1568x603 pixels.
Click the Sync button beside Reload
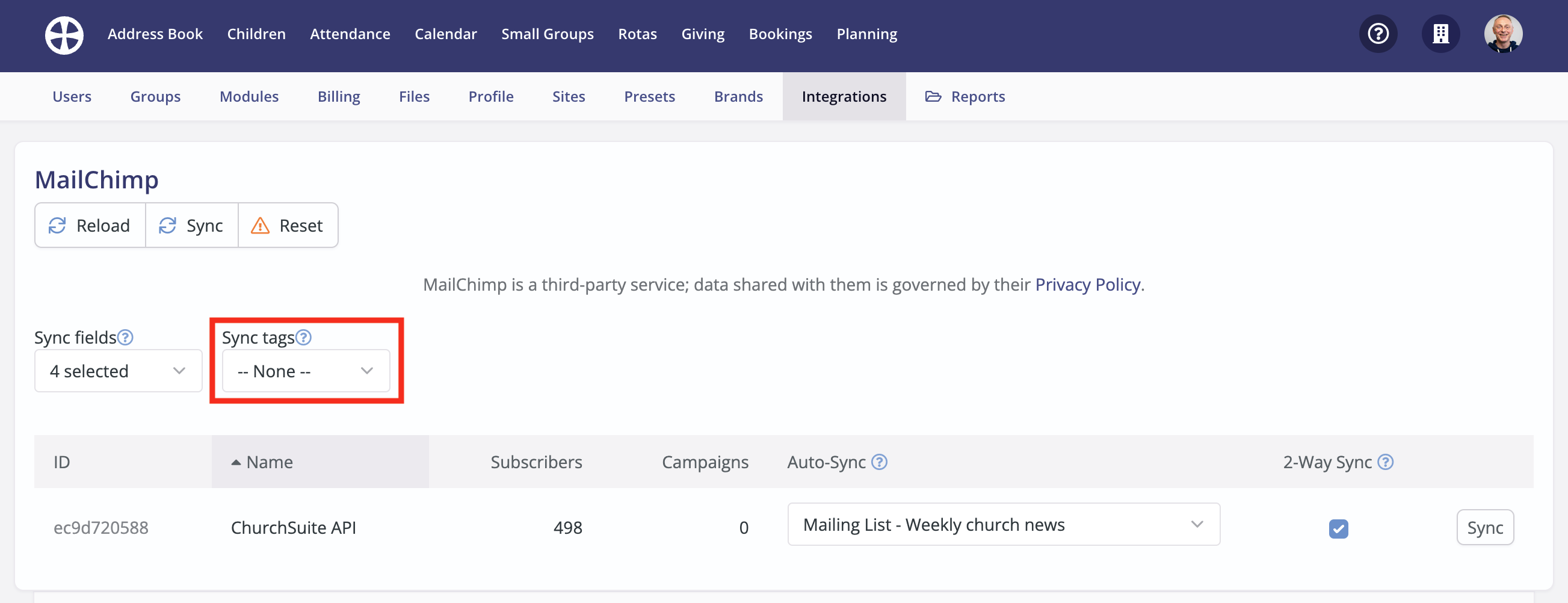point(192,225)
